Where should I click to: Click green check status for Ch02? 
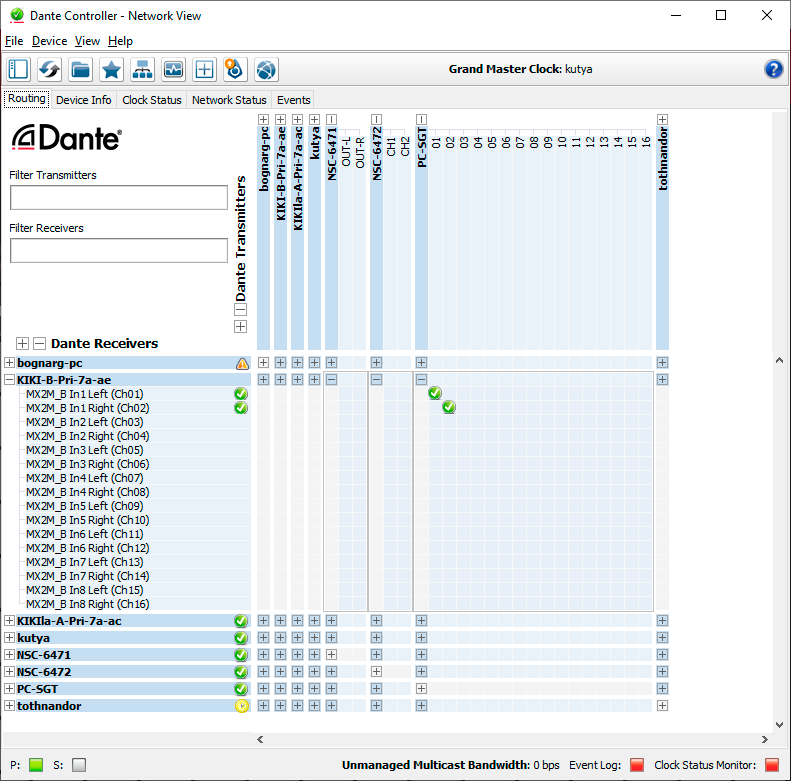(x=241, y=408)
